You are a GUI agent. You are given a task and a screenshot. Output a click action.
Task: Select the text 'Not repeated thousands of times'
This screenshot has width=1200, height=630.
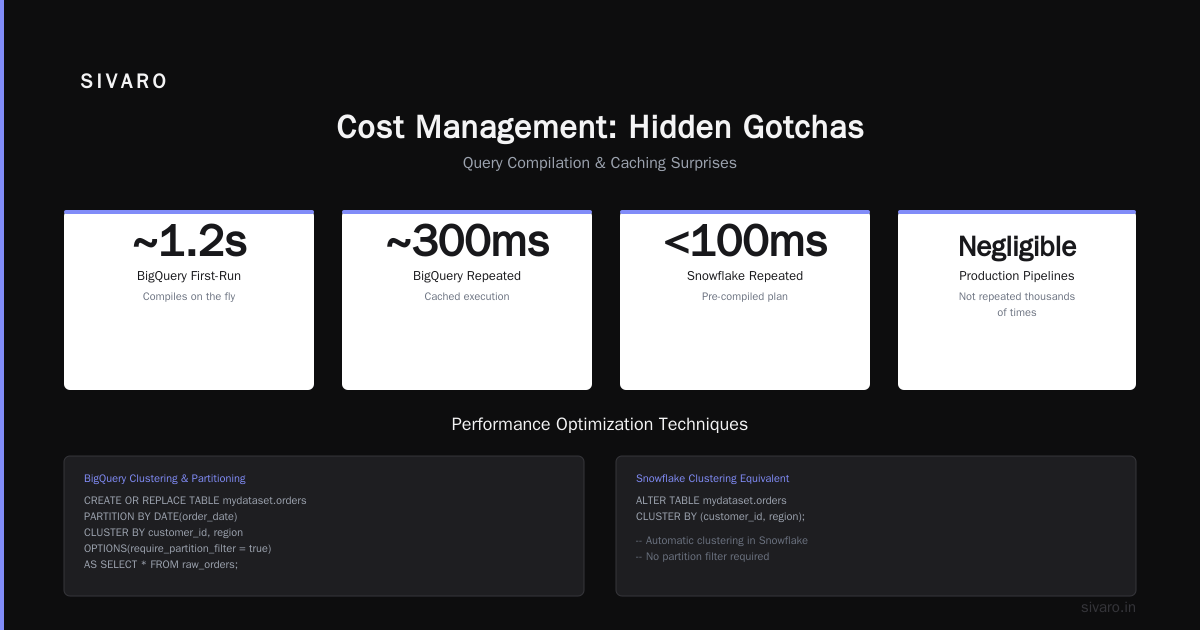coord(1017,305)
